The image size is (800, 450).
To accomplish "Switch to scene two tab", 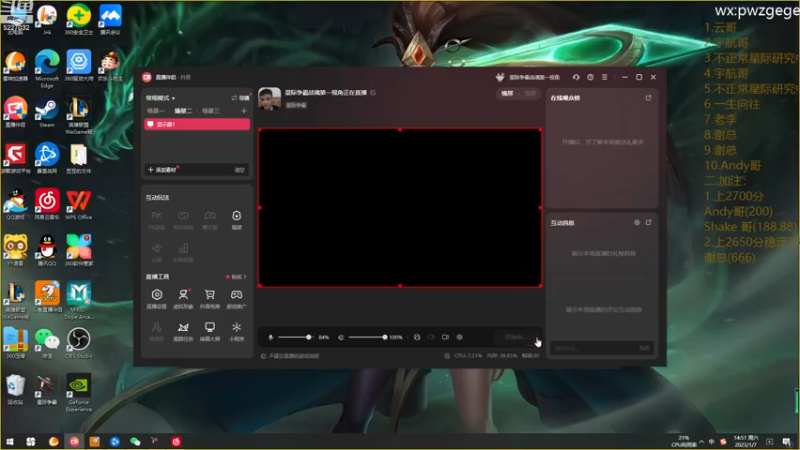I will (183, 111).
